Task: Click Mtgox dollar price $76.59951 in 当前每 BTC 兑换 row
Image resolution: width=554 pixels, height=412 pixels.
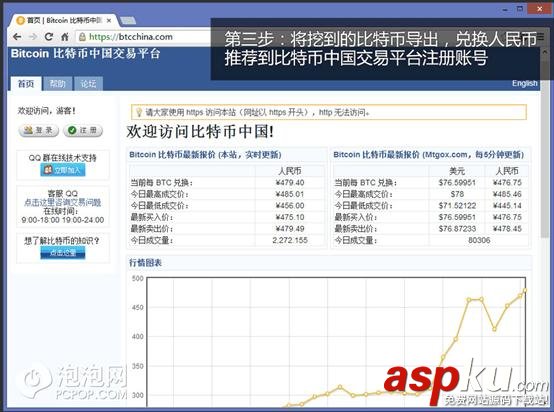Action: point(457,183)
